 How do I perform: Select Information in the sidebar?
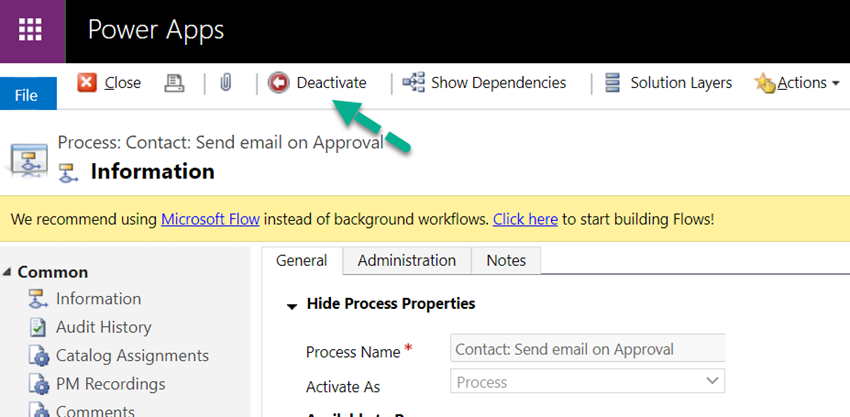98,299
